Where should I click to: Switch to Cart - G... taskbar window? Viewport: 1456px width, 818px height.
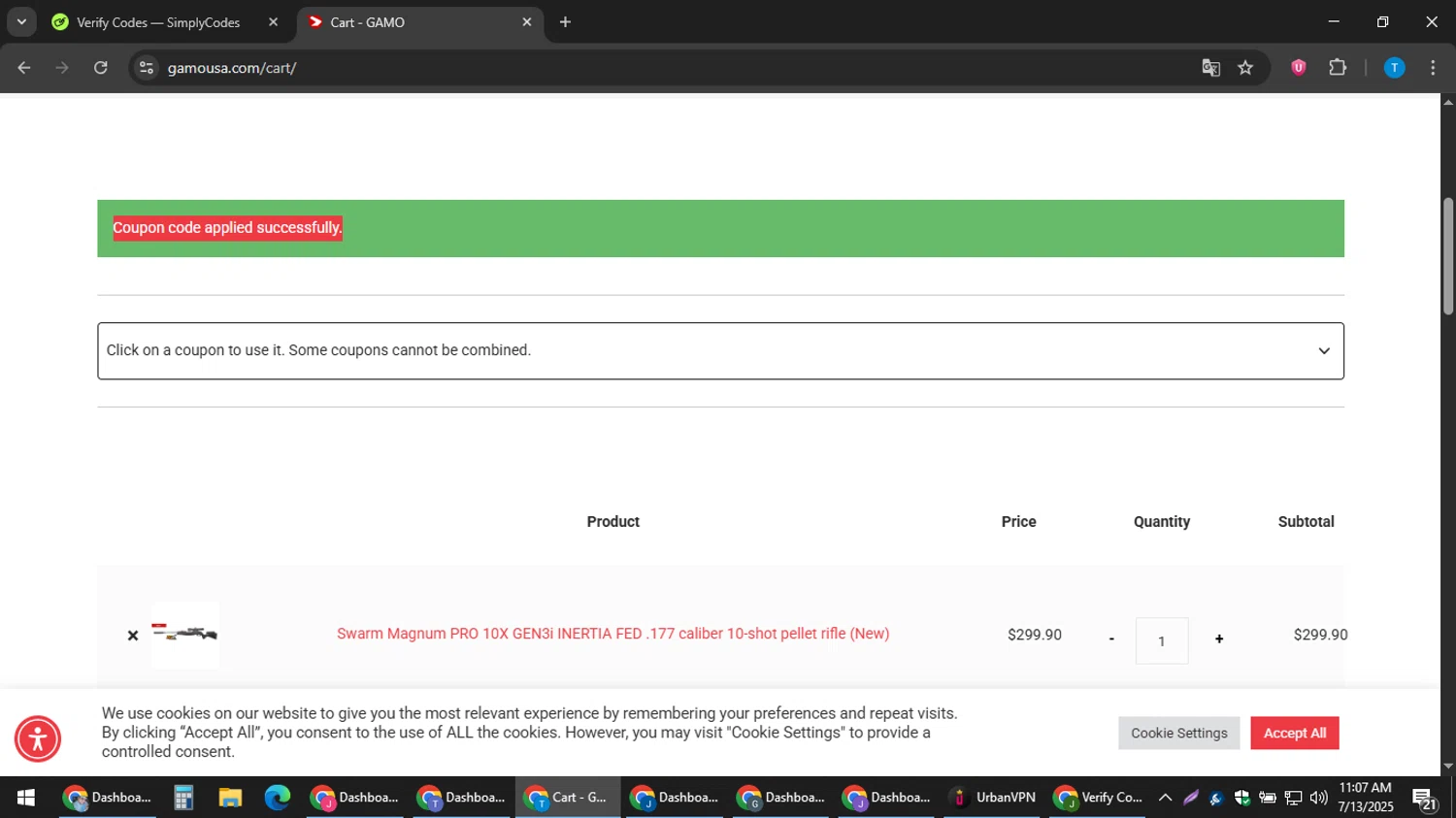click(x=568, y=798)
